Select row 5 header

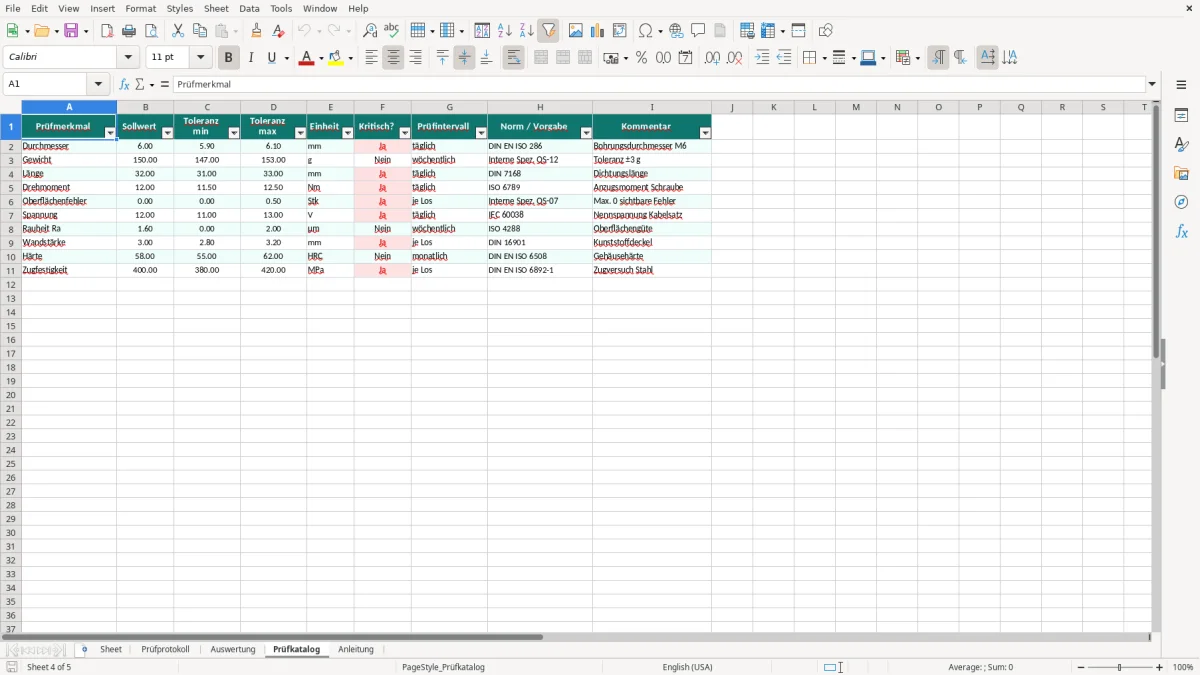click(x=10, y=188)
